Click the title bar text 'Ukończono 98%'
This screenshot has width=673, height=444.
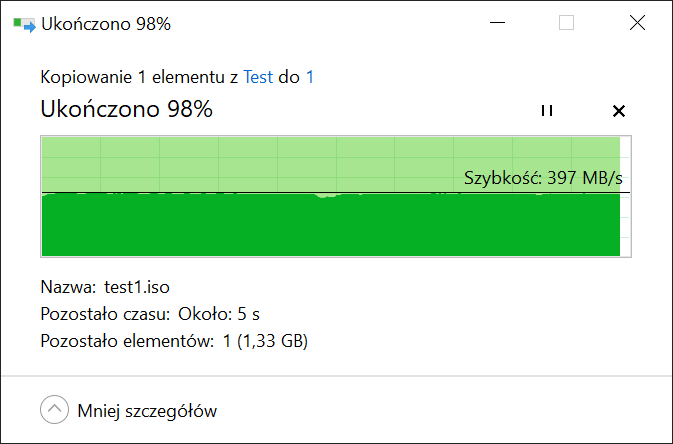106,24
